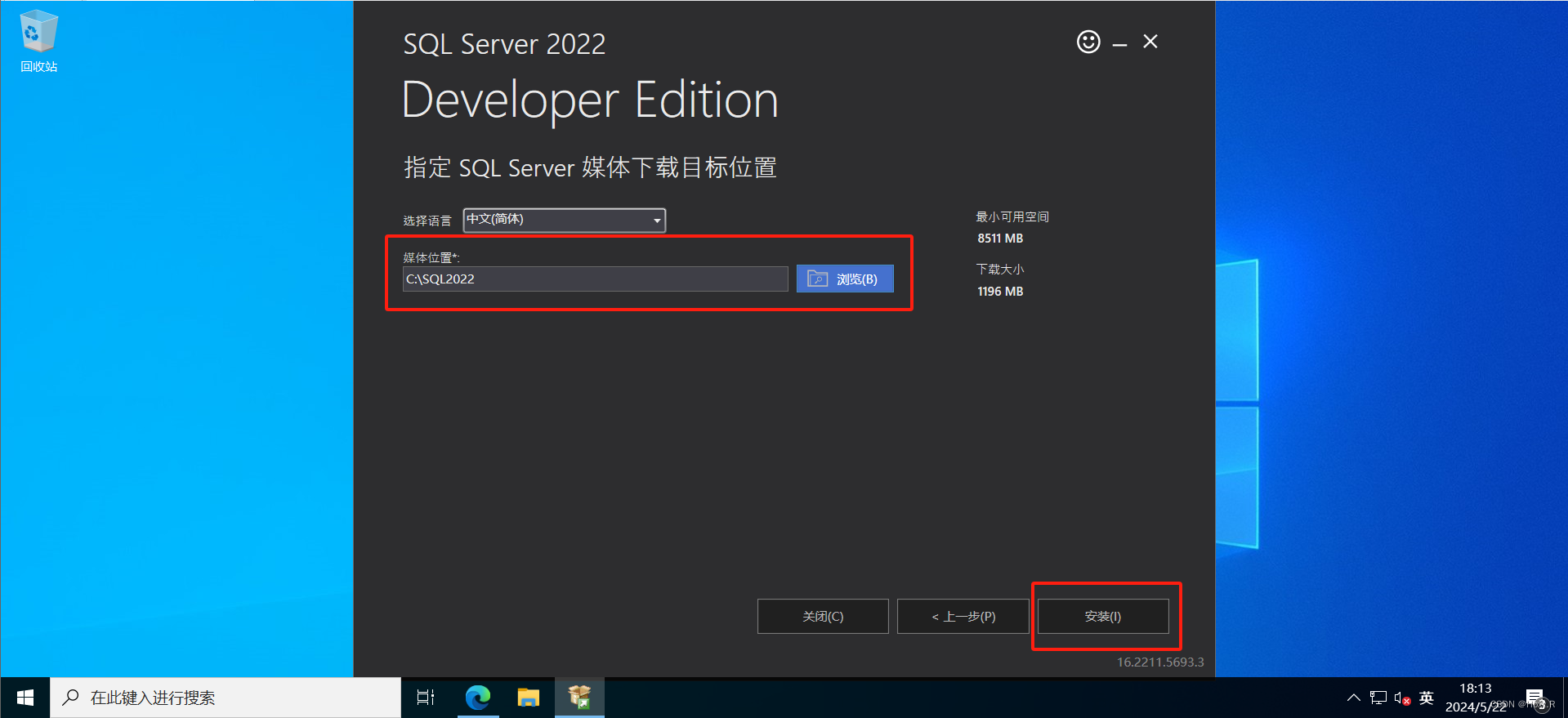Click the 选择语言 label
Screen dimensions: 1568x718
point(427,221)
